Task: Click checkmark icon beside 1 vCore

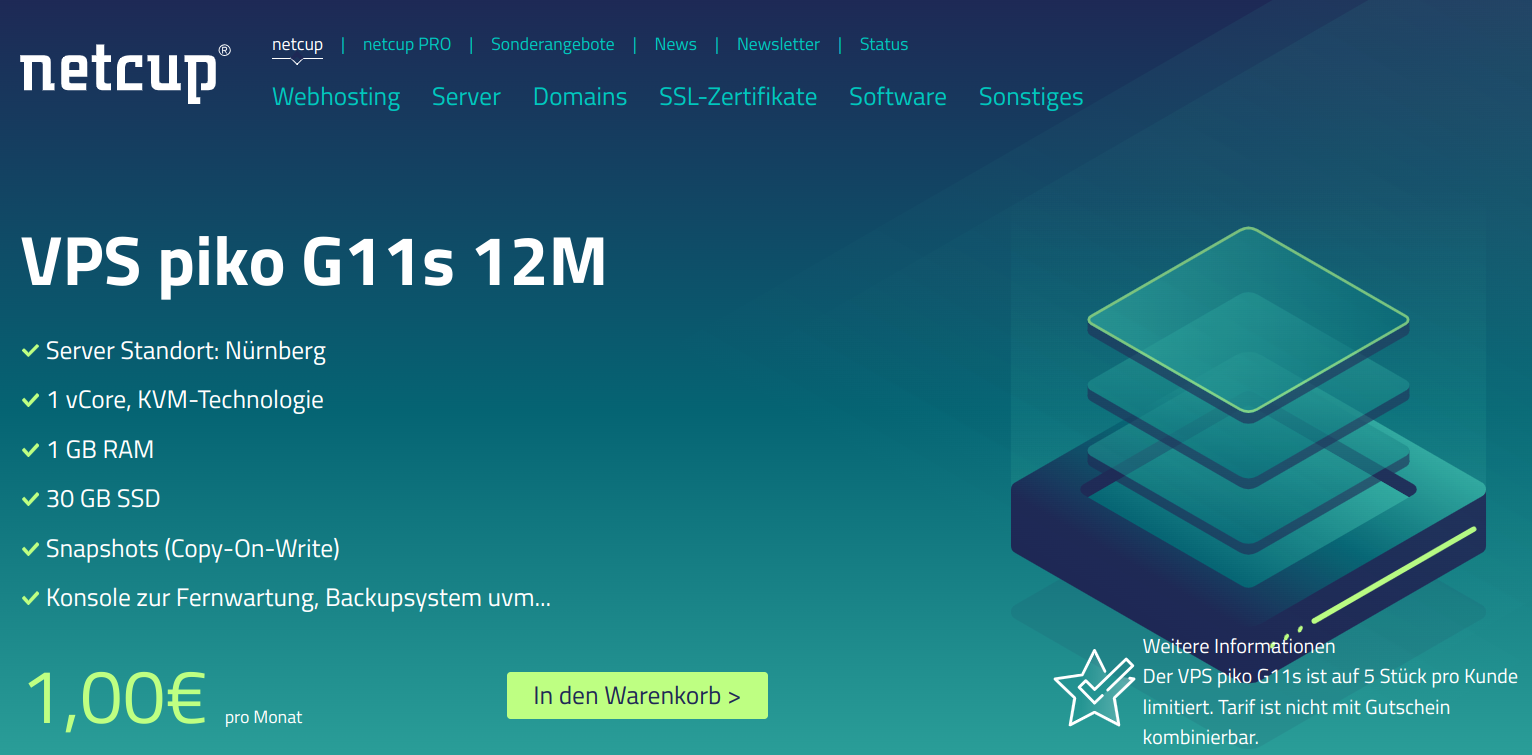Action: (x=30, y=400)
